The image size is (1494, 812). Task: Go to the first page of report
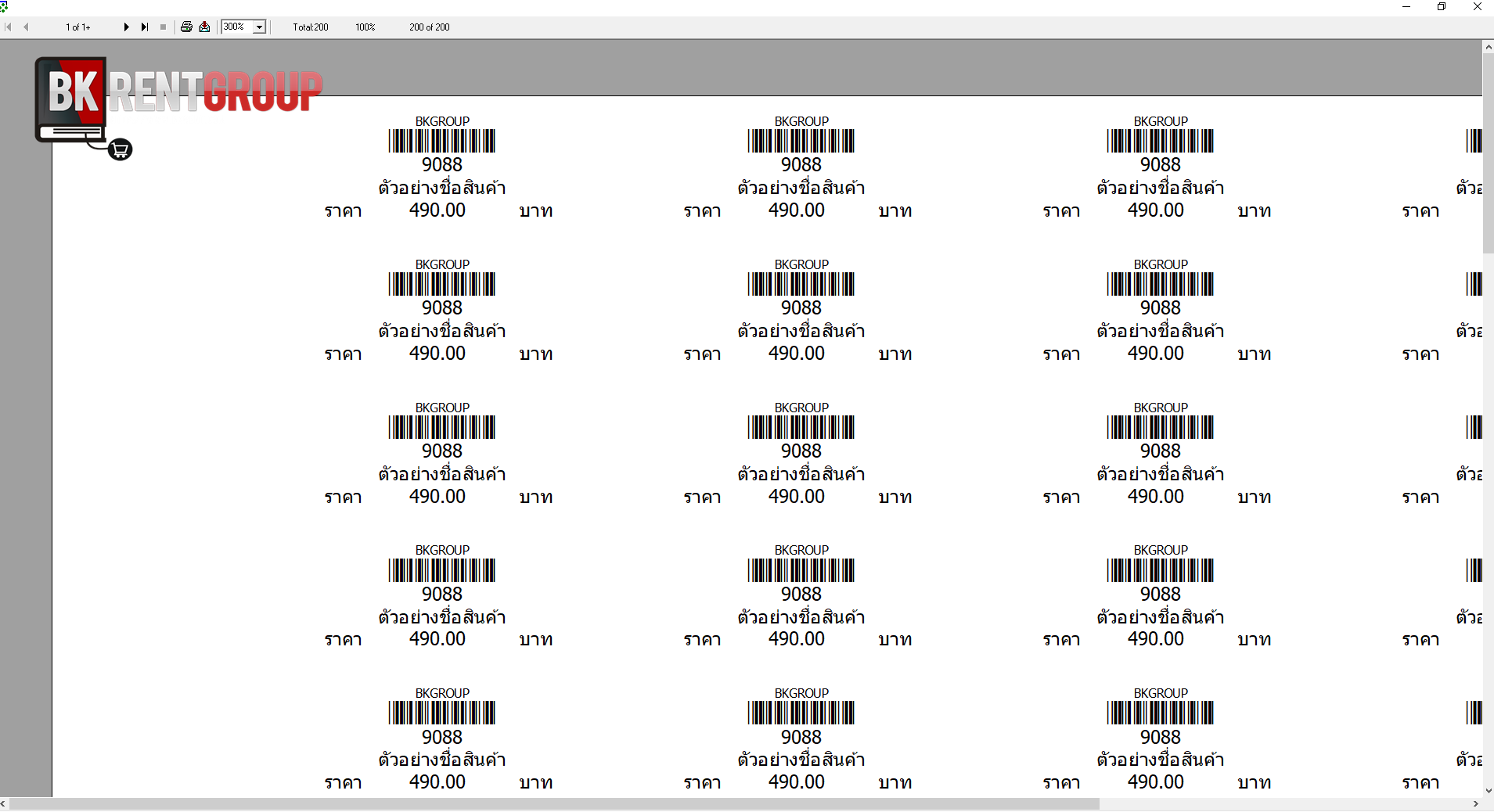click(x=9, y=27)
